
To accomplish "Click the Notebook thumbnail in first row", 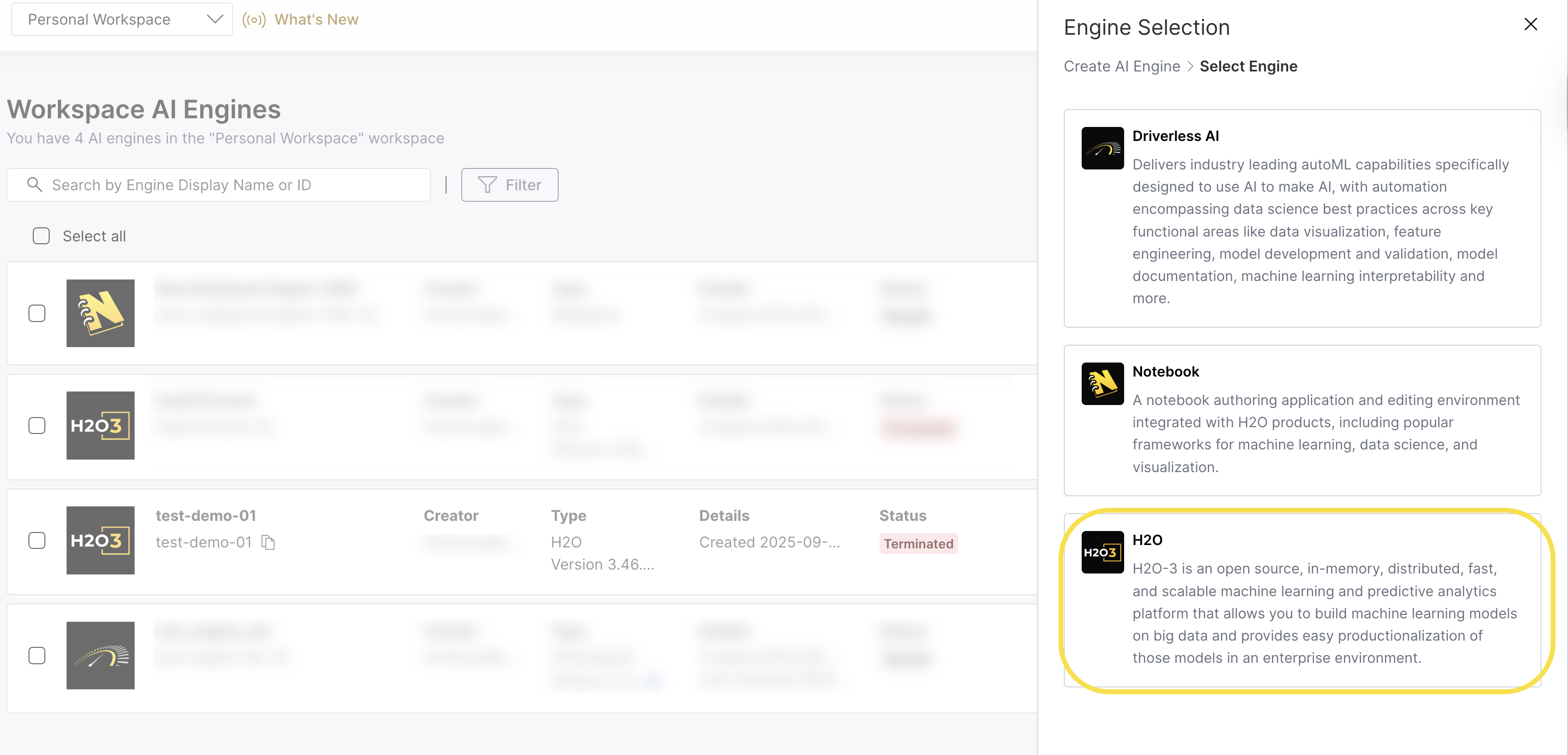I will [100, 313].
